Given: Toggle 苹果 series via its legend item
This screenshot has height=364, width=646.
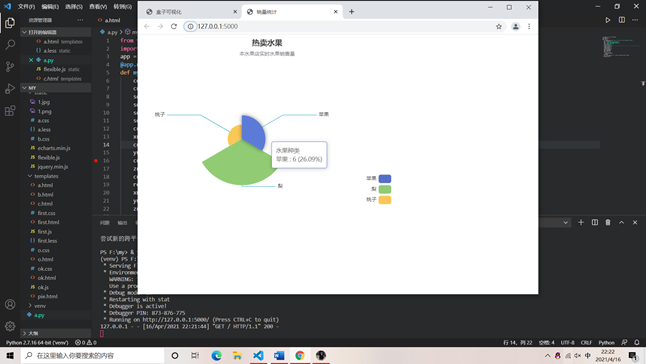Looking at the screenshot, I should (x=379, y=178).
